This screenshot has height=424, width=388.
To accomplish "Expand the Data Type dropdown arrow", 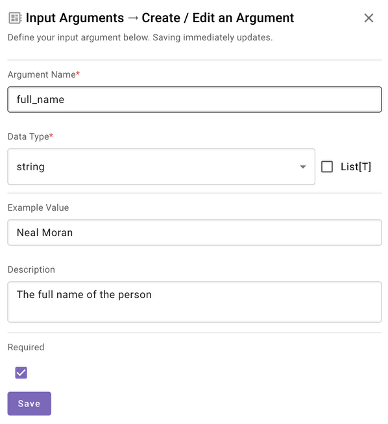I will pyautogui.click(x=303, y=167).
